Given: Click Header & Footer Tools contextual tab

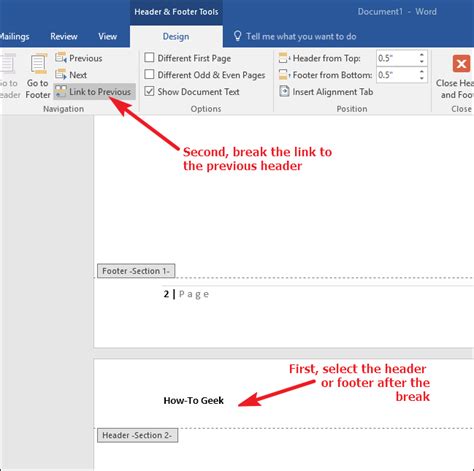Looking at the screenshot, I should (176, 12).
